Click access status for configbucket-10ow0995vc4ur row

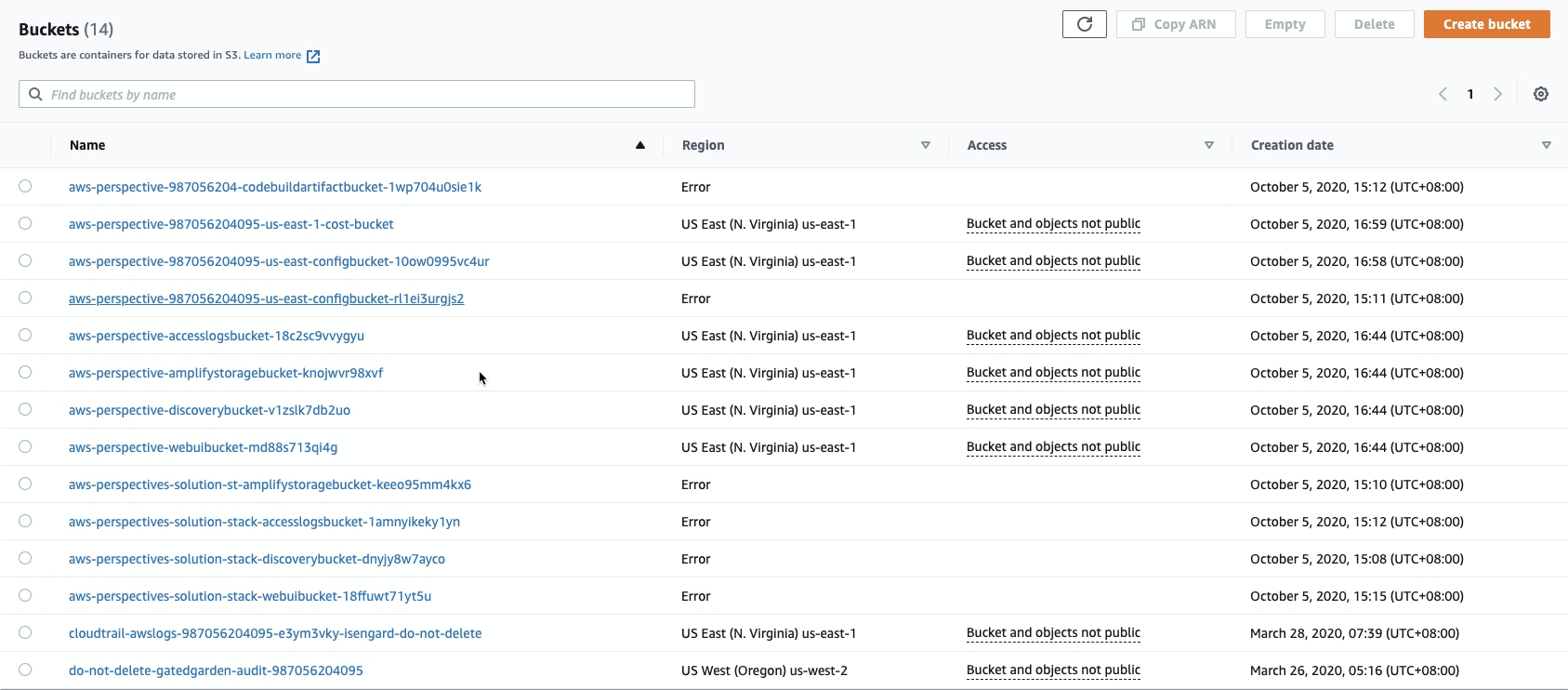point(1053,261)
